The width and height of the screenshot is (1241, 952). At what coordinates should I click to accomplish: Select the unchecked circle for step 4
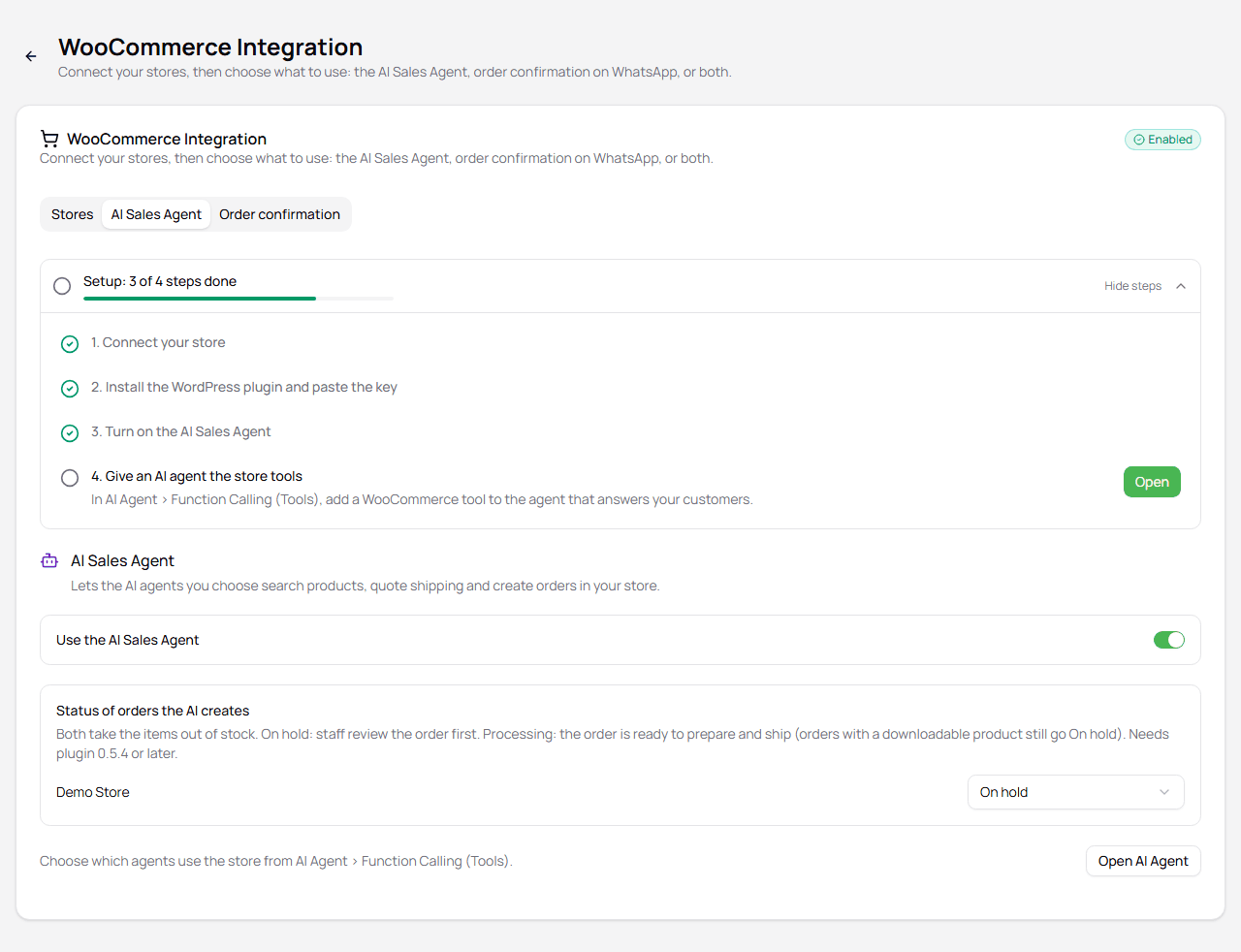pyautogui.click(x=70, y=478)
